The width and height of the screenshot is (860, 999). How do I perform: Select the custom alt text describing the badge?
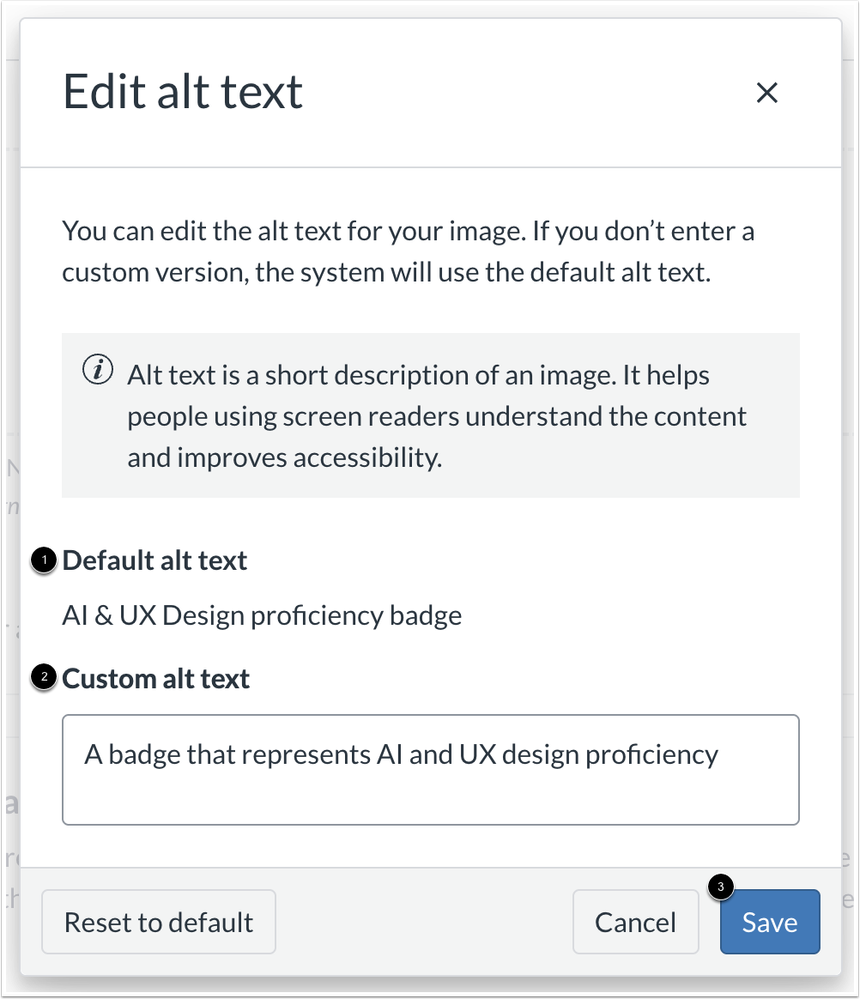(x=400, y=754)
